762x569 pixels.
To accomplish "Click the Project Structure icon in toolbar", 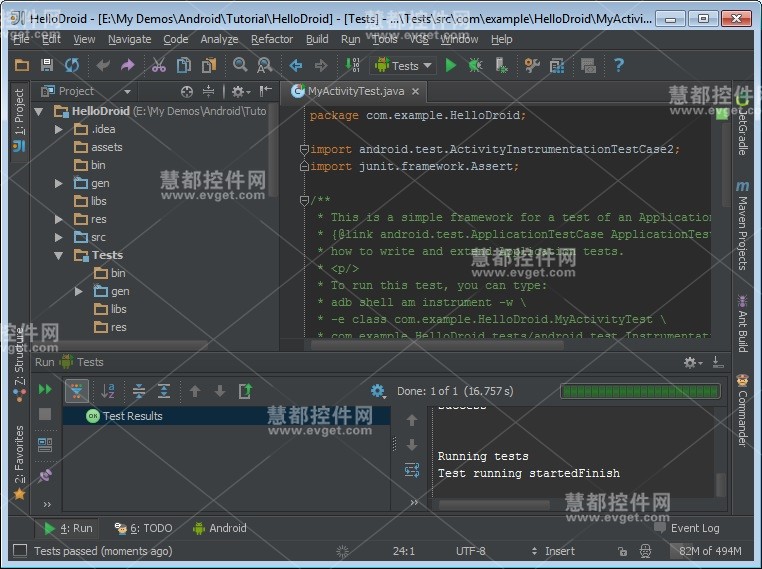I will pyautogui.click(x=557, y=66).
